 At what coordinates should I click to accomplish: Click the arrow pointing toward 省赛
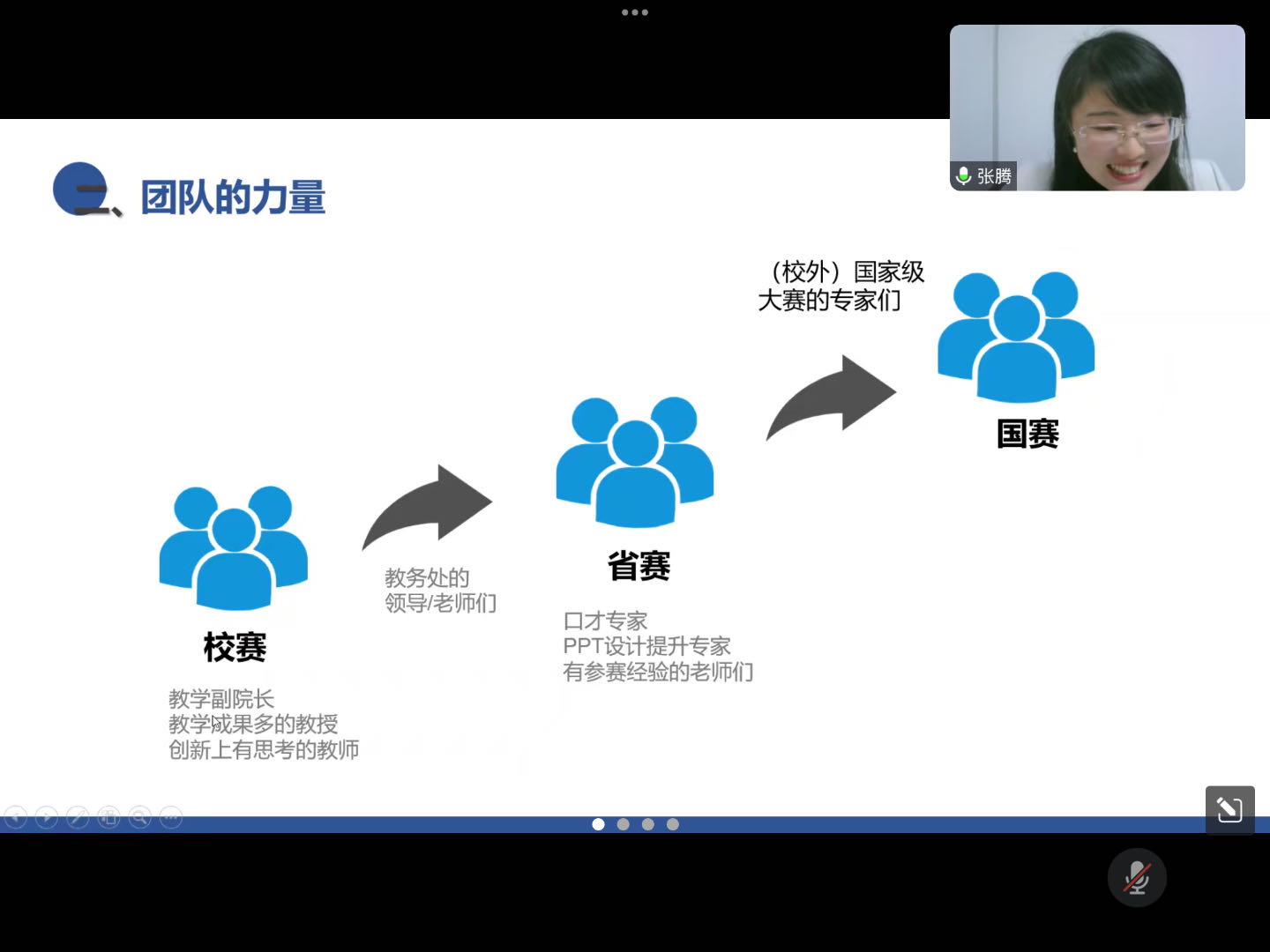(428, 507)
